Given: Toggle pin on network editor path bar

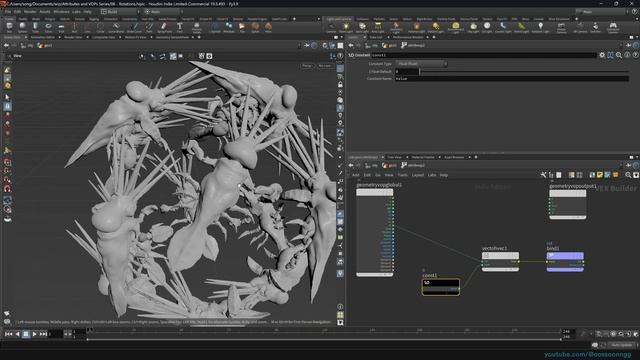Looking at the screenshot, I should click(x=629, y=165).
